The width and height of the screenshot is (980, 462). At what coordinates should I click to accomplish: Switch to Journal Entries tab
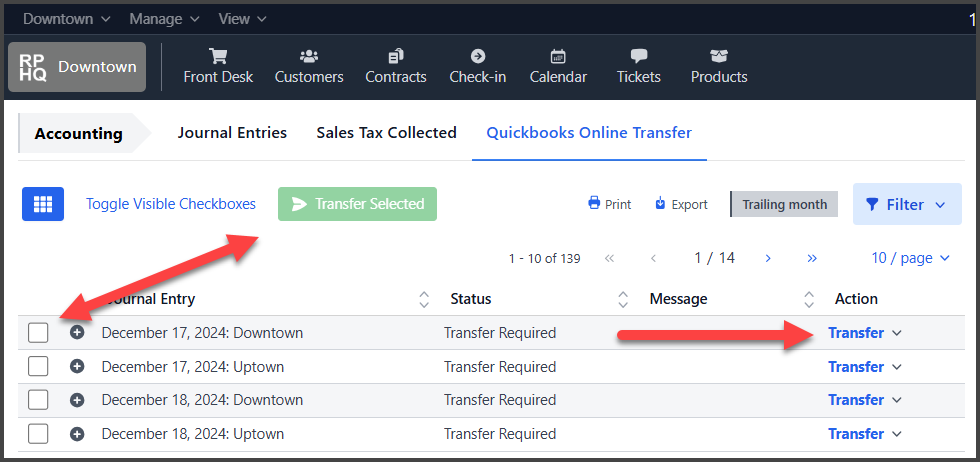232,133
